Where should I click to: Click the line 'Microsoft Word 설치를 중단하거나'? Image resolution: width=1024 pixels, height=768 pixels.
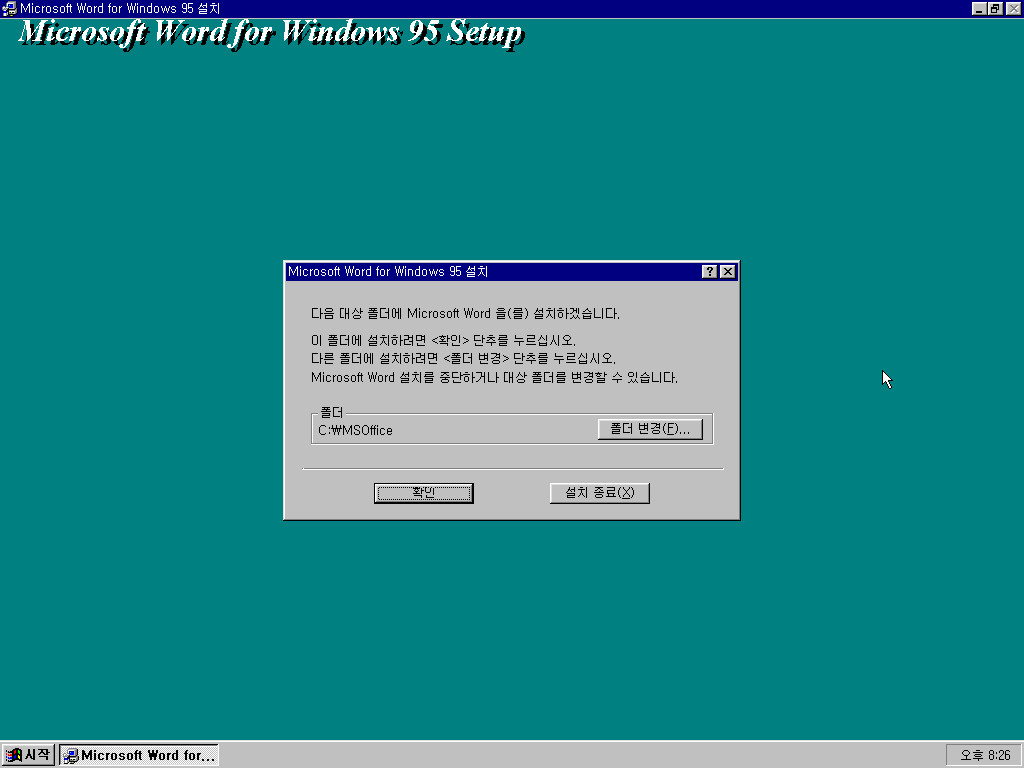pos(494,377)
